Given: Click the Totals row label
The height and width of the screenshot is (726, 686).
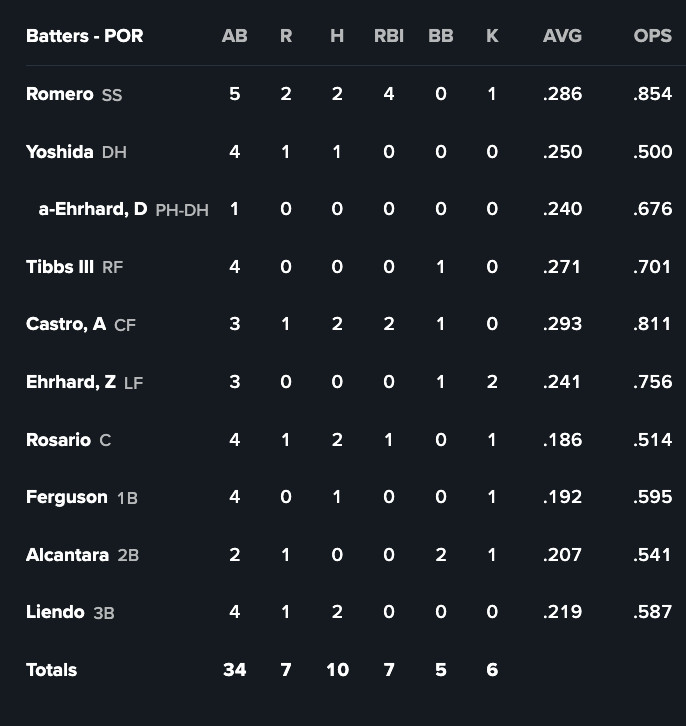Looking at the screenshot, I should (52, 670).
